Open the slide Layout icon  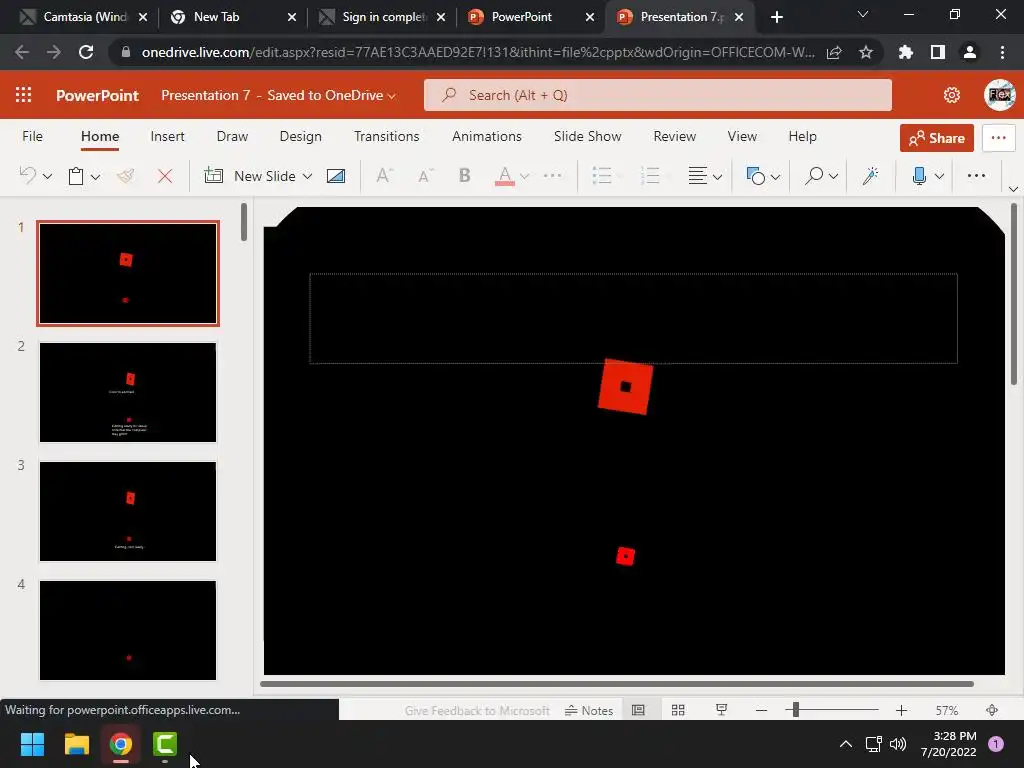(x=336, y=176)
